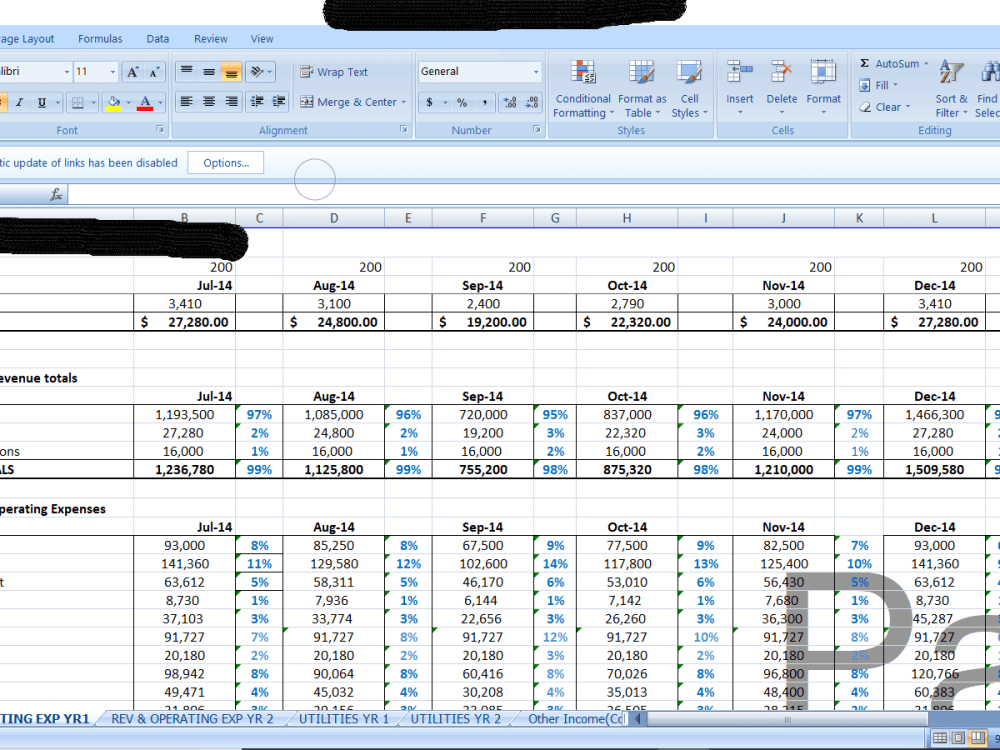
Task: Open the fill color dropdown arrow
Action: pos(128,102)
